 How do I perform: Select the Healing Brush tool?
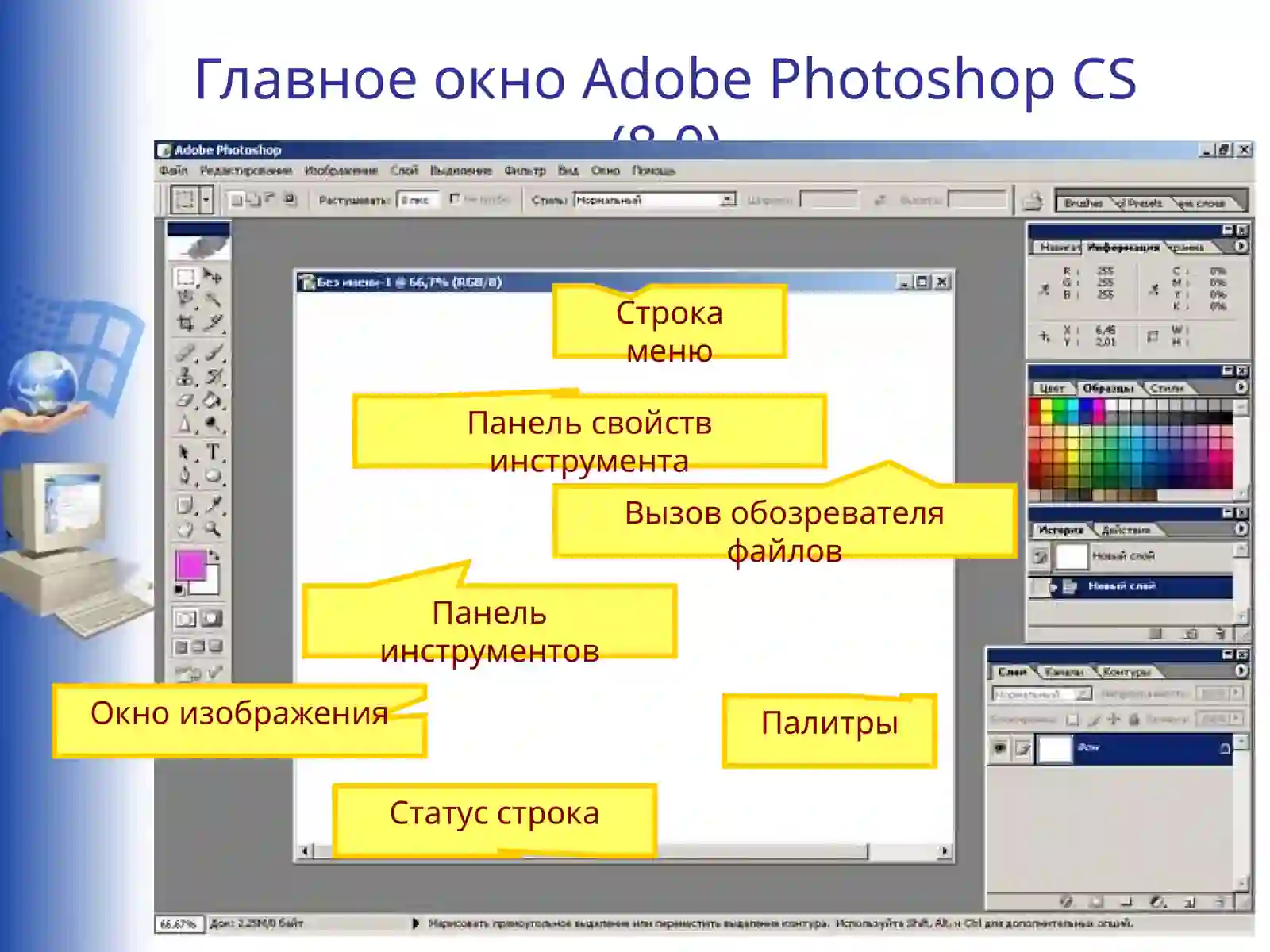coord(185,352)
